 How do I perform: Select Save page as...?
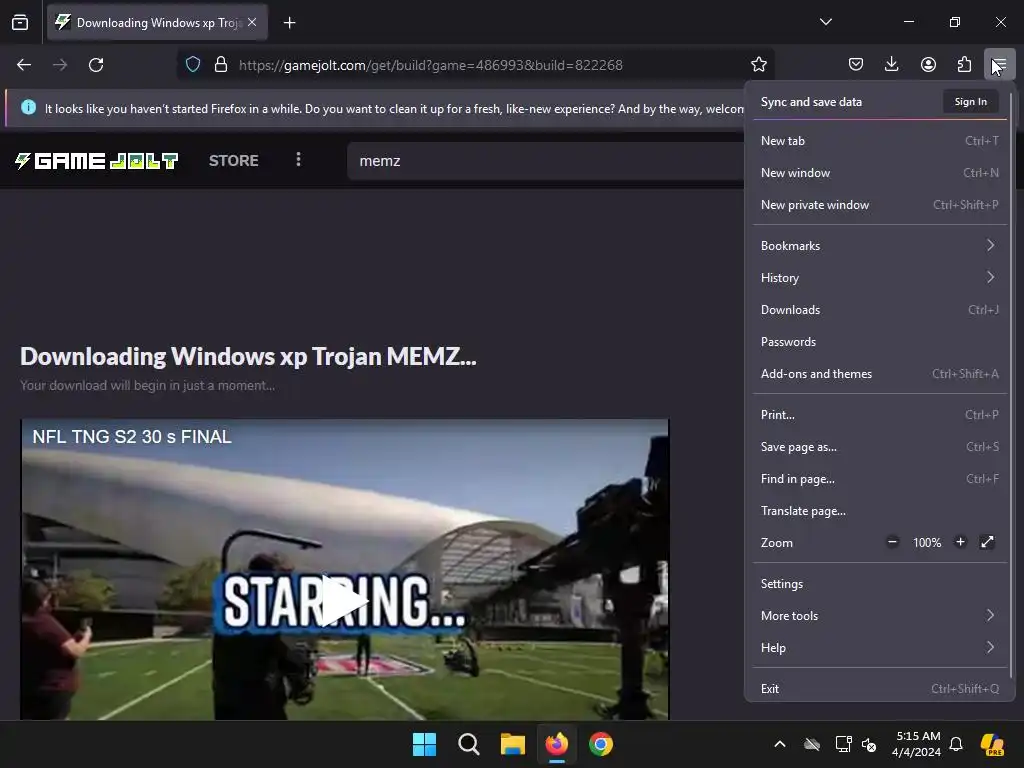879,447
